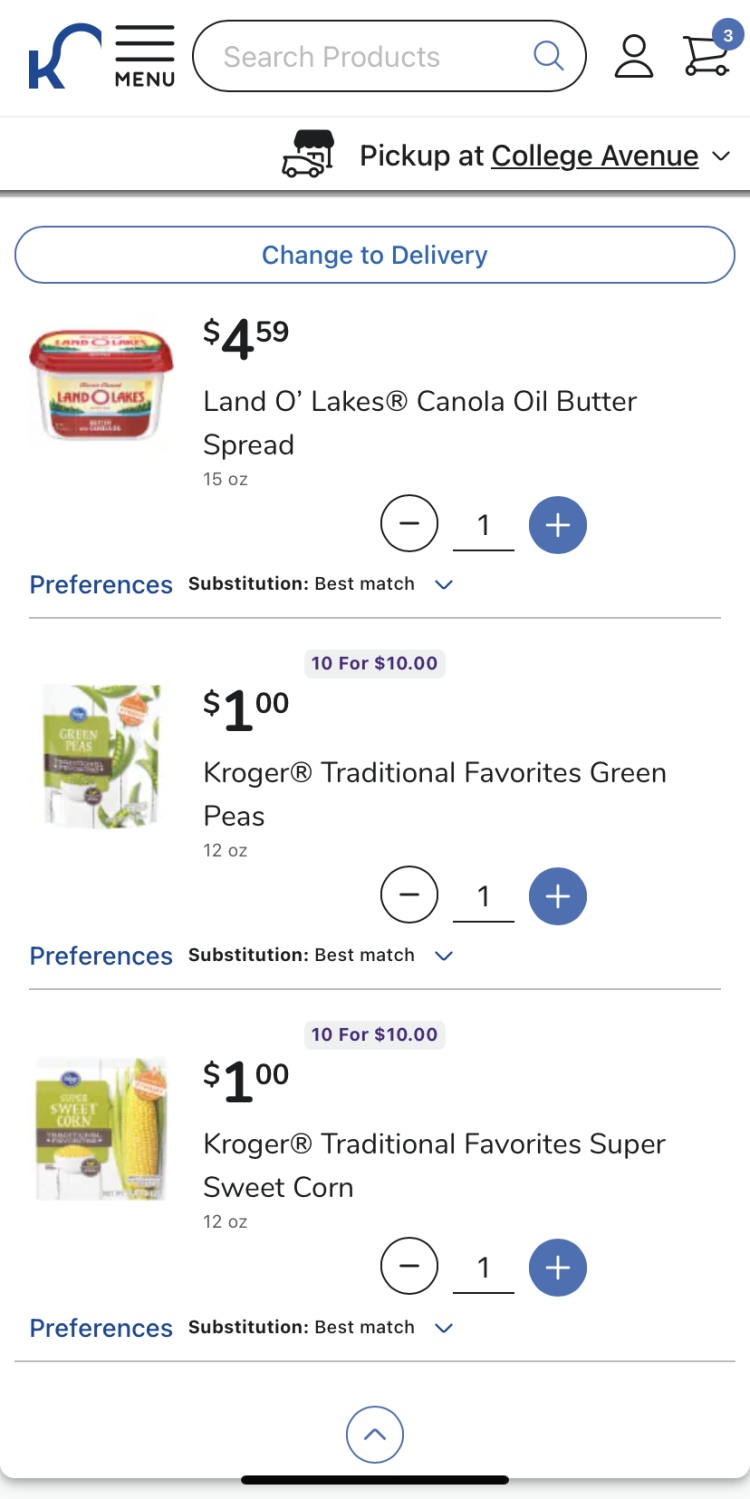This screenshot has width=750, height=1499.
Task: Open the pickup location chevron dropdown
Action: pyautogui.click(x=721, y=157)
